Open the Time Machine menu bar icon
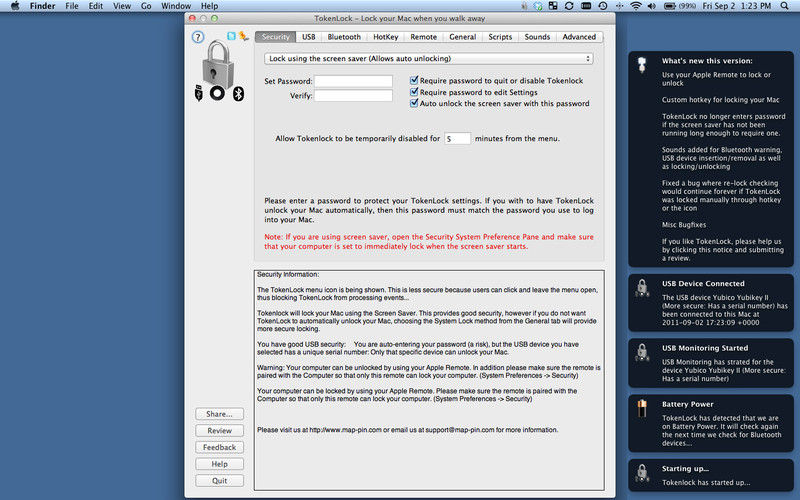Viewport: 800px width, 500px height. (603, 6)
